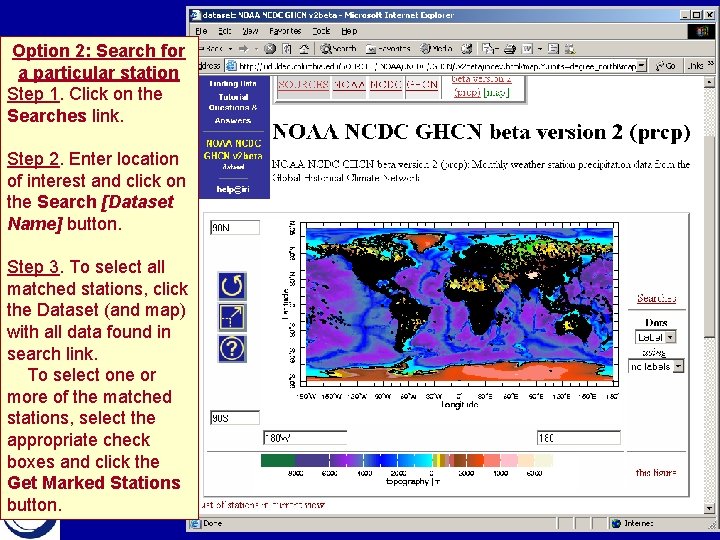The image size is (720, 540).
Task: Click the Search toolbar button
Action: tap(339, 49)
